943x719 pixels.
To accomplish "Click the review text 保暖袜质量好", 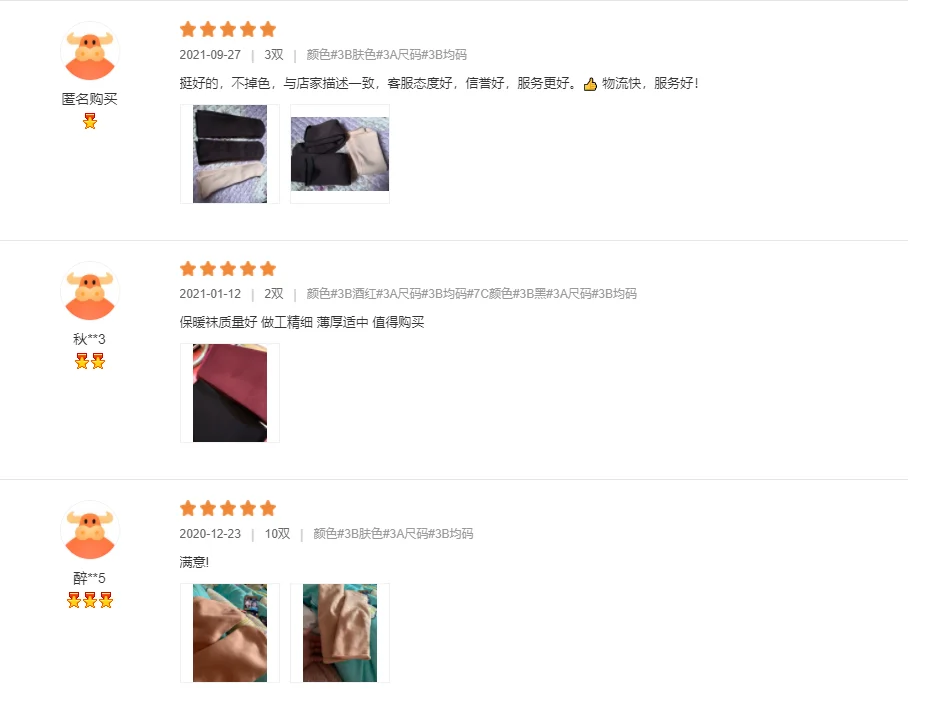I will pyautogui.click(x=218, y=322).
